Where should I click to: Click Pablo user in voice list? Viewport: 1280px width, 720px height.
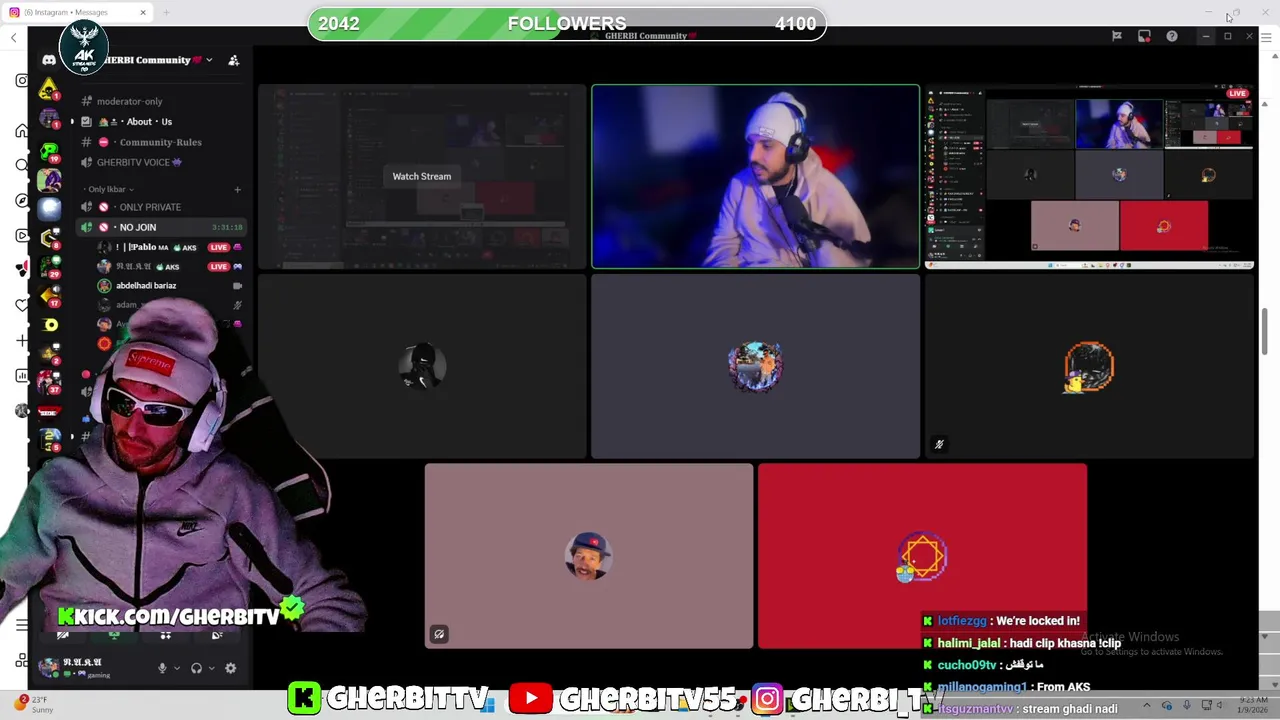[x=168, y=247]
